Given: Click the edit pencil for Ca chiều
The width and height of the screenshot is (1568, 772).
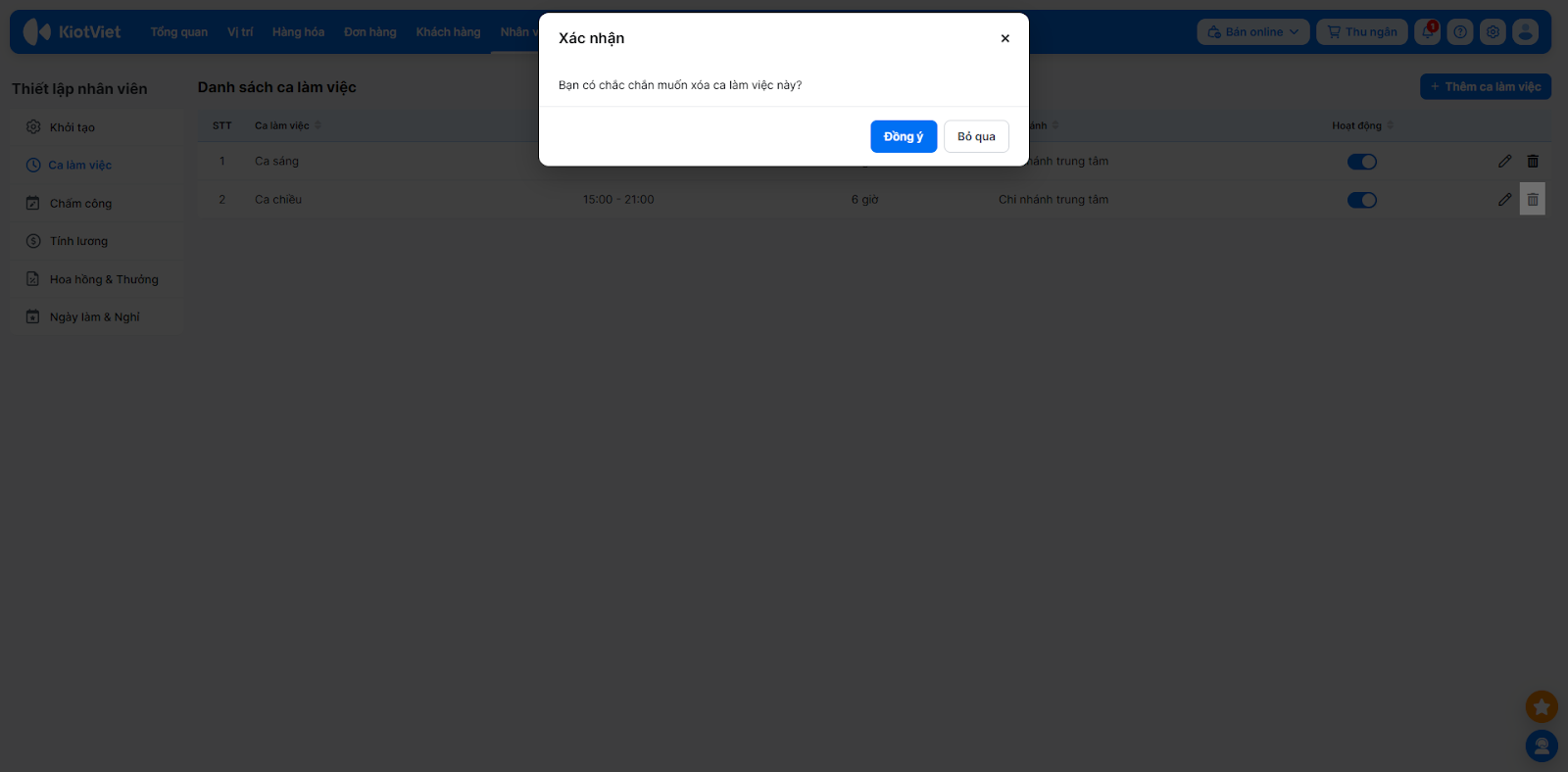Looking at the screenshot, I should pos(1505,200).
